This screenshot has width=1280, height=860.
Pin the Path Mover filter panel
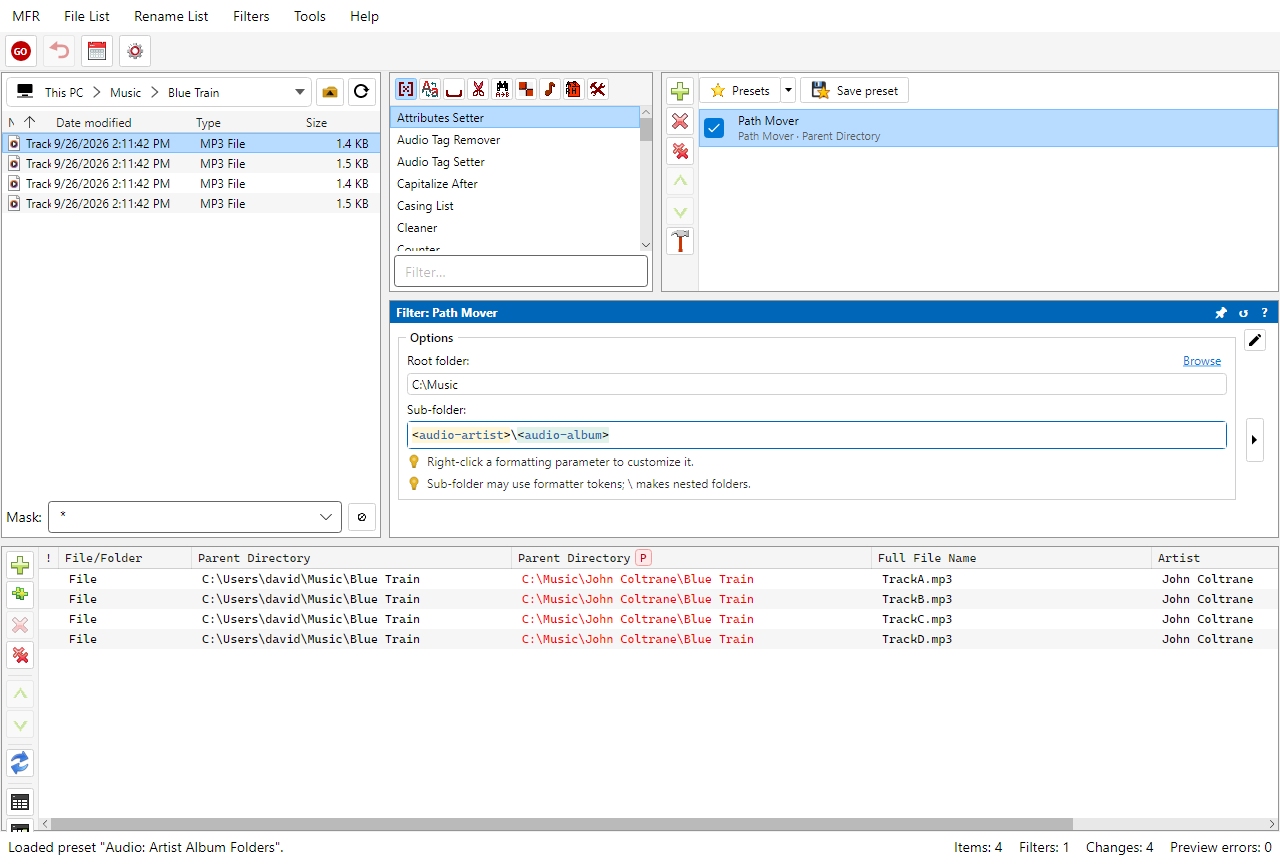pos(1221,313)
